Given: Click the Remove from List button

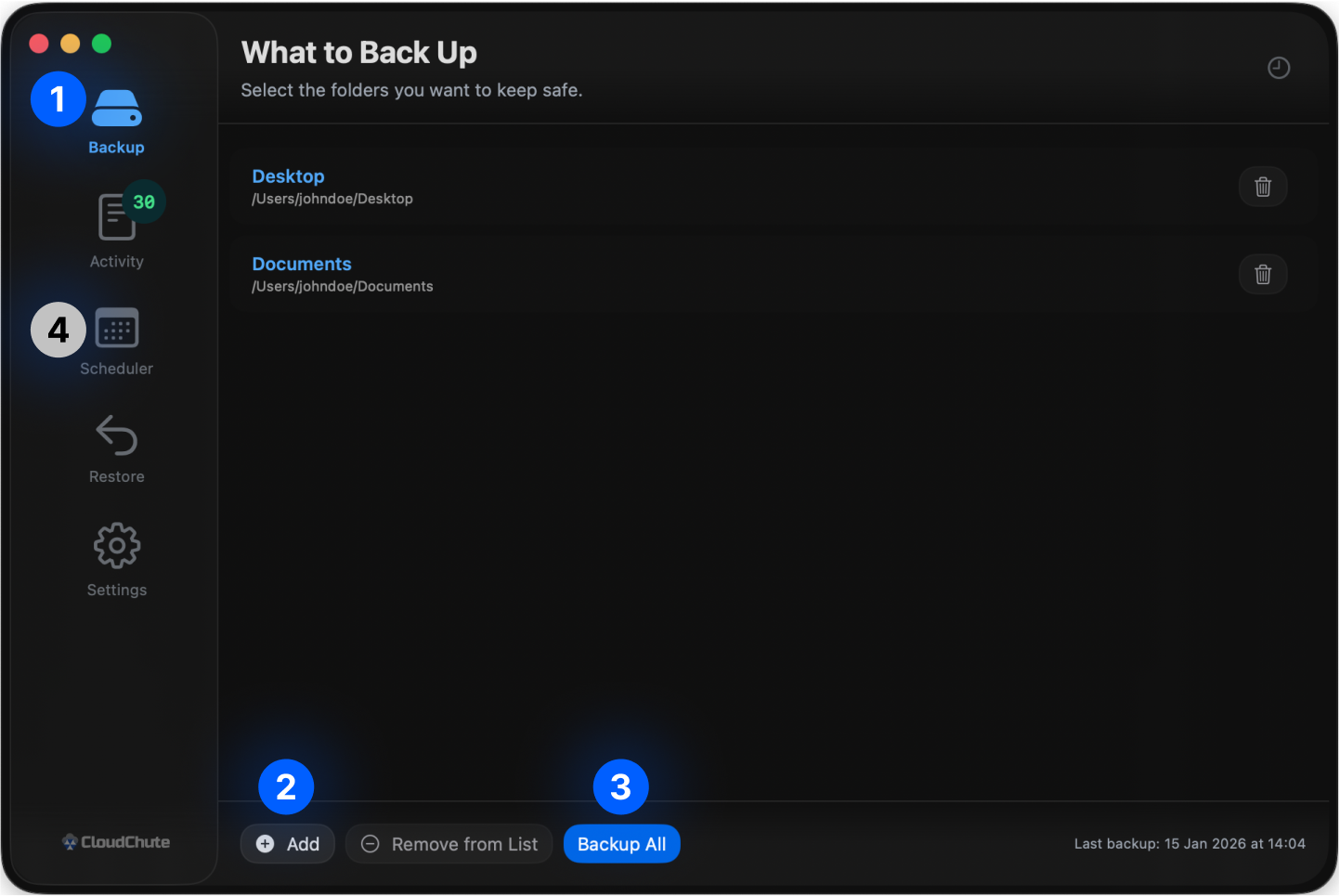Looking at the screenshot, I should pyautogui.click(x=449, y=844).
